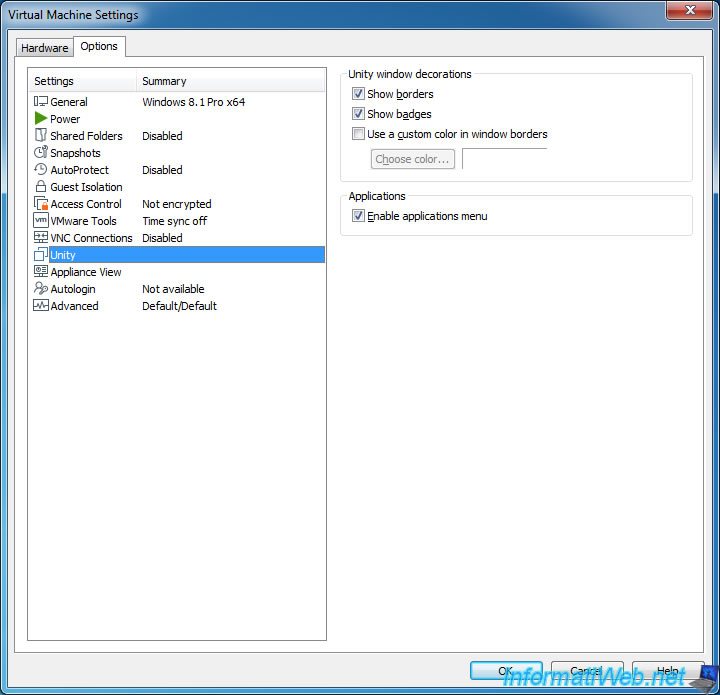Click the VNC Connections icon
This screenshot has width=720, height=695.
coord(41,238)
